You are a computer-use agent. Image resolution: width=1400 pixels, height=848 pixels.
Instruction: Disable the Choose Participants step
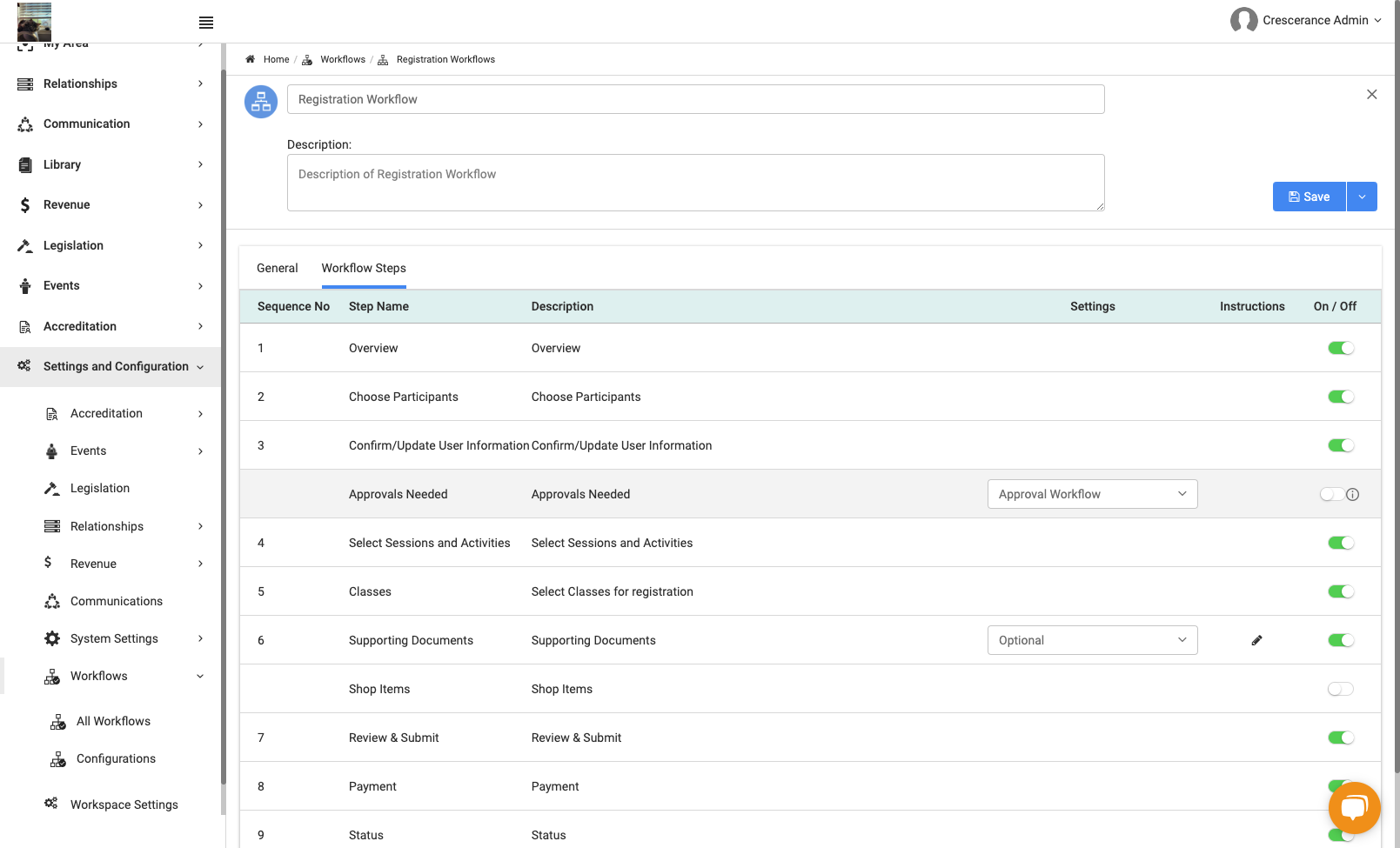[x=1341, y=397]
